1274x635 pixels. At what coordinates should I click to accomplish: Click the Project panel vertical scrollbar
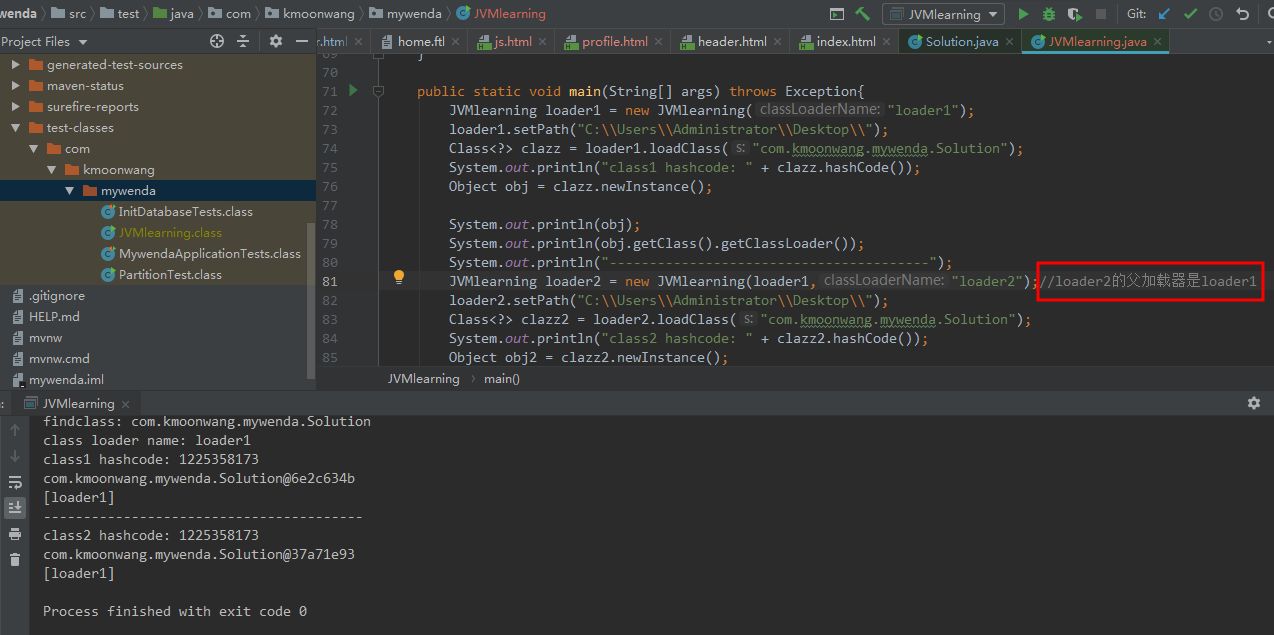coord(311,300)
